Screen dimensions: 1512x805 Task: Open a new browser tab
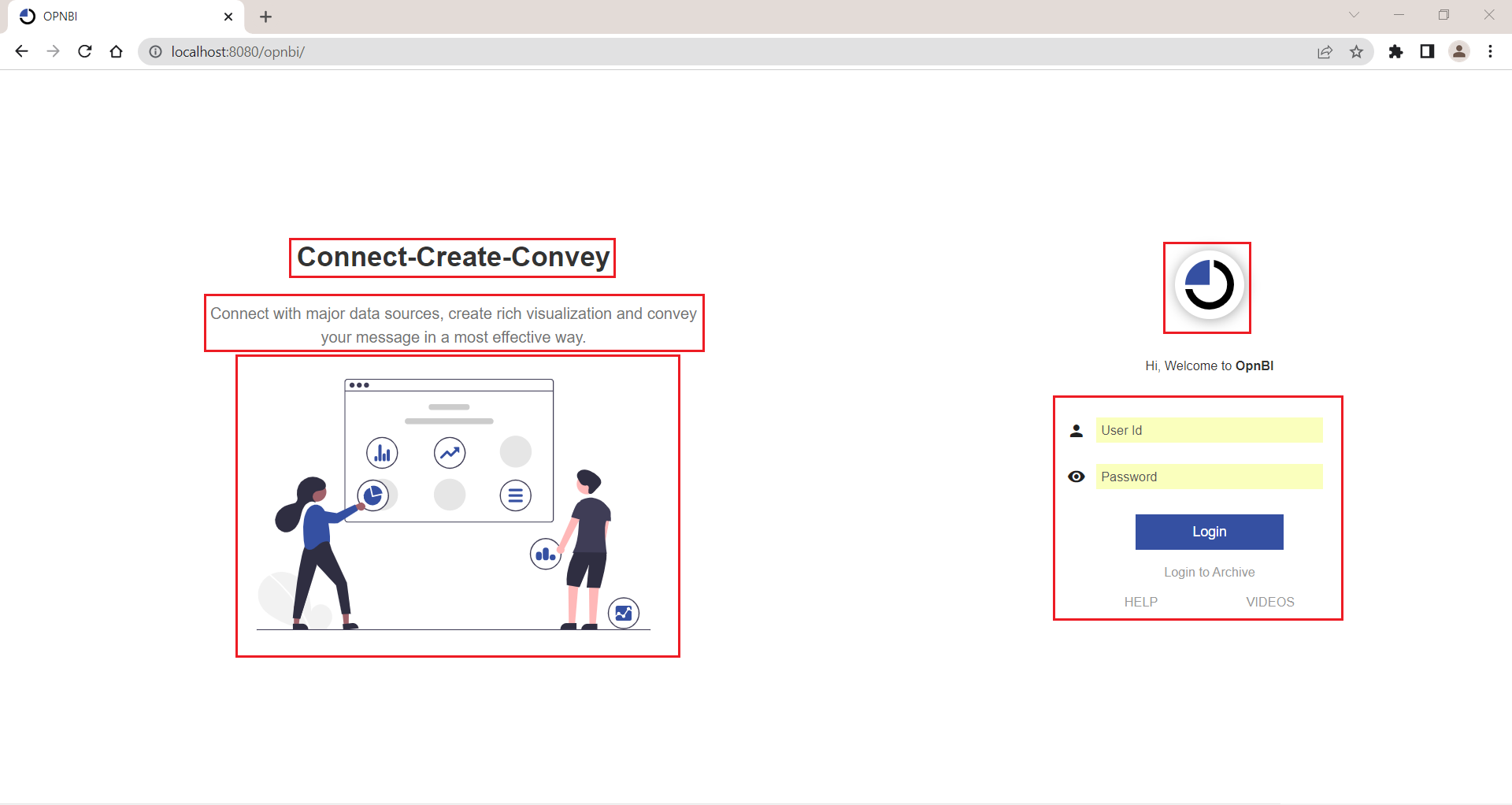(266, 17)
